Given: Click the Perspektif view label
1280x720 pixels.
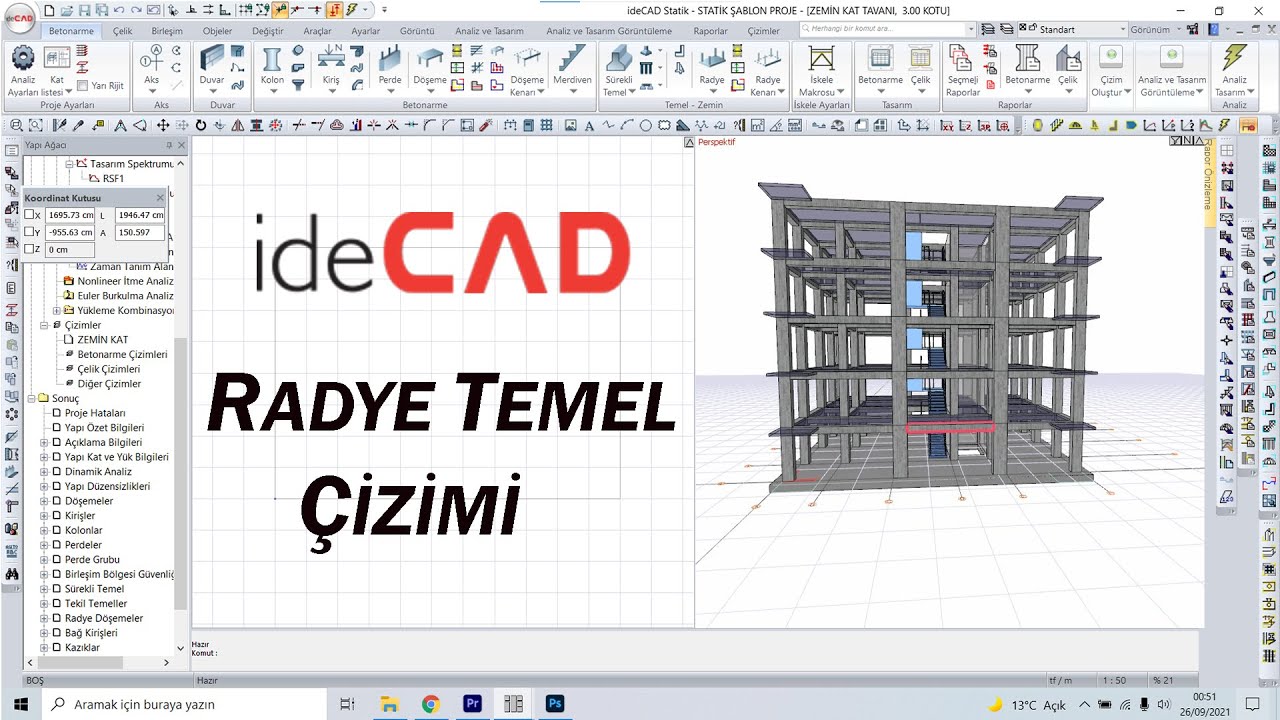Looking at the screenshot, I should 716,142.
